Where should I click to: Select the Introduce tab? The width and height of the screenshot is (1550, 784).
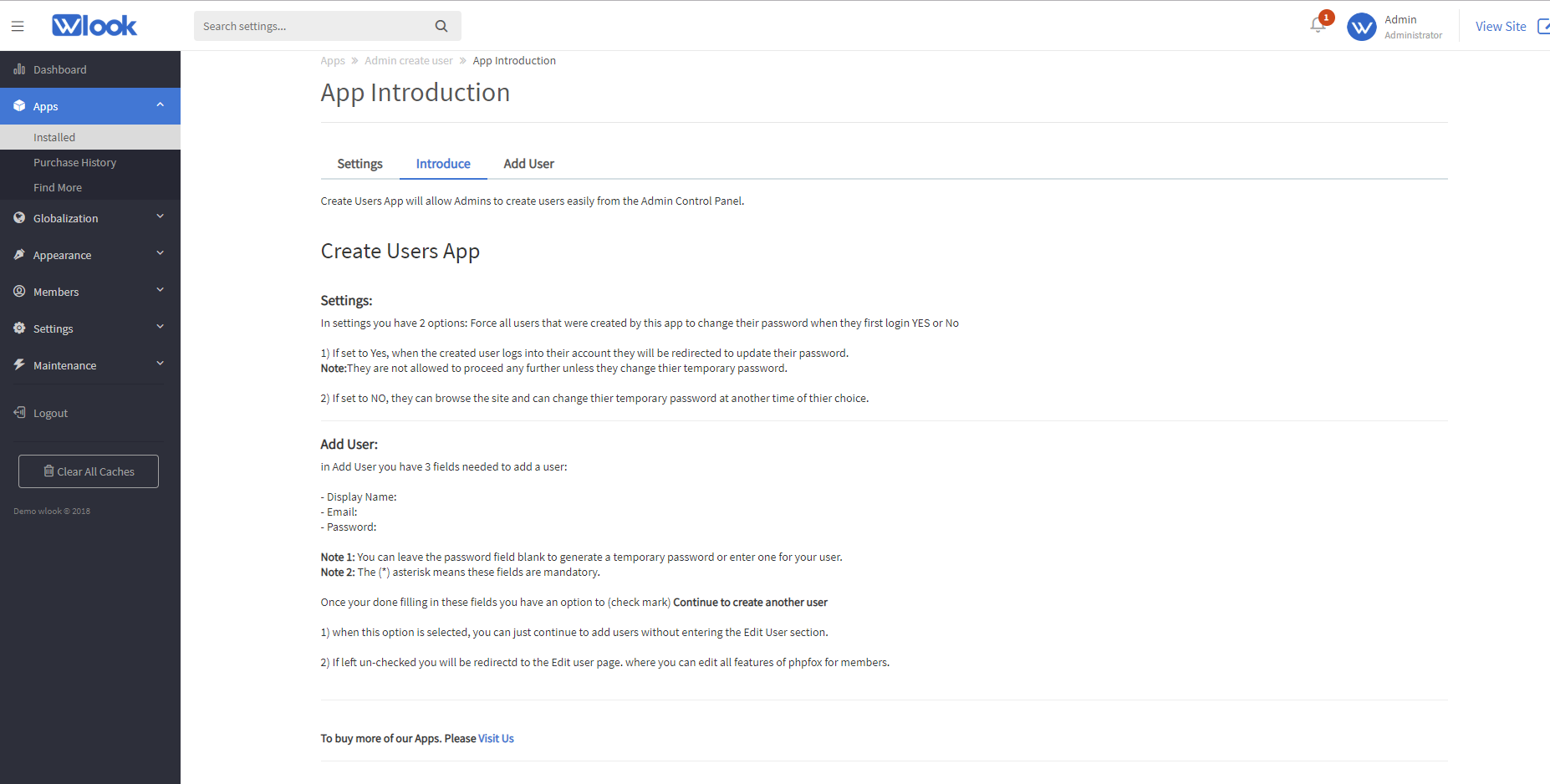click(443, 164)
